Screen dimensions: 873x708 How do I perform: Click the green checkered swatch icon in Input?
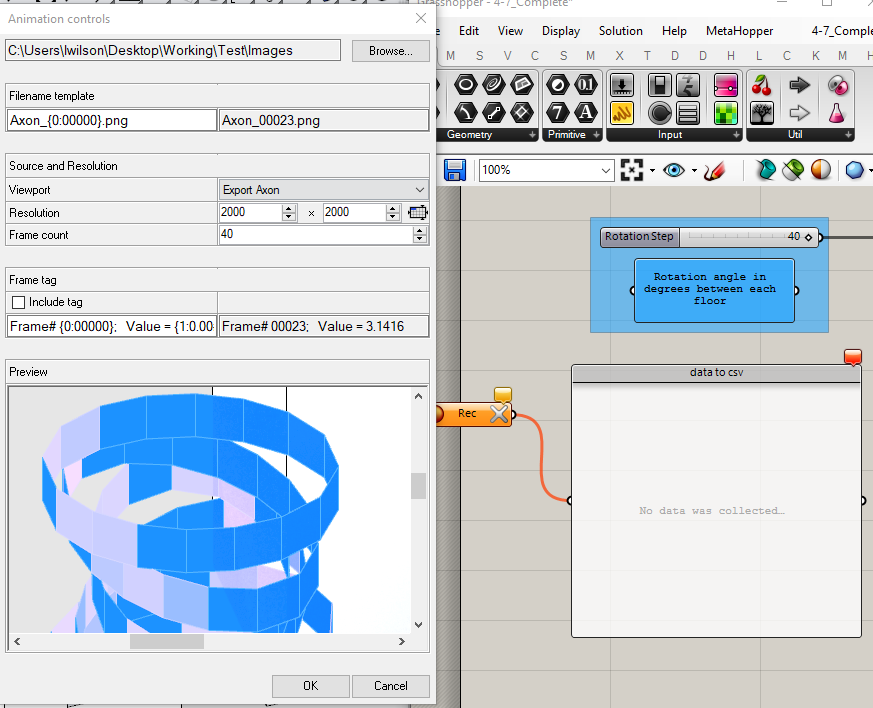coord(725,112)
